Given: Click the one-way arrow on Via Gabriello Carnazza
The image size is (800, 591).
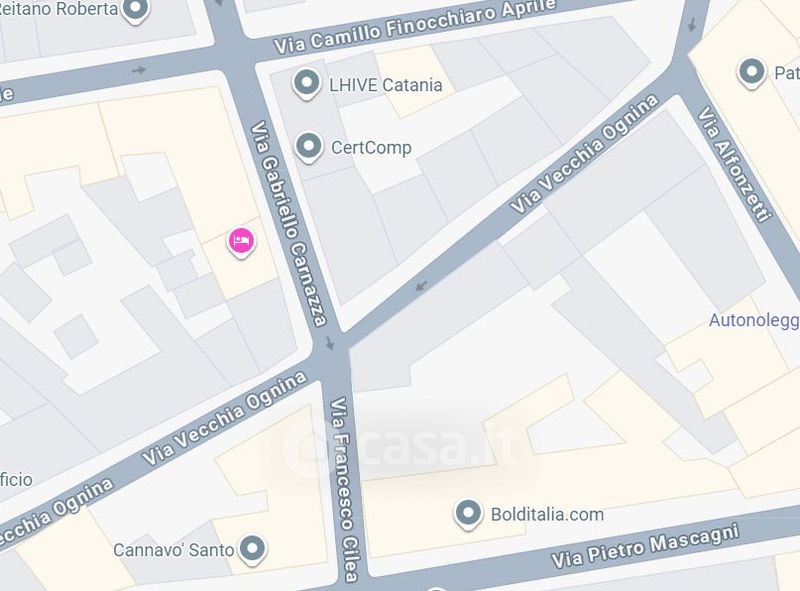Looking at the screenshot, I should (x=330, y=343).
